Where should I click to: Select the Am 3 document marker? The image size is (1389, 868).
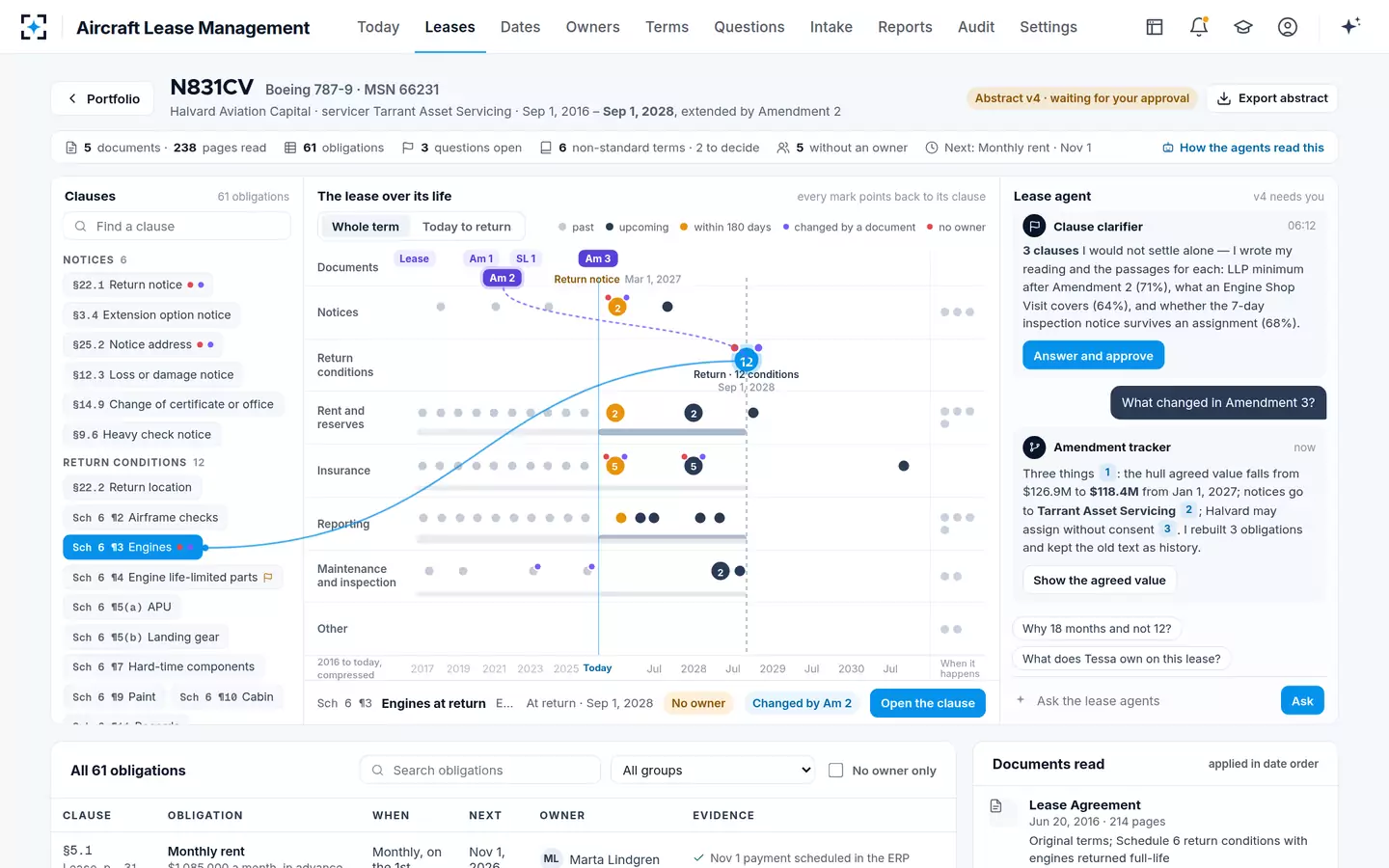pyautogui.click(x=598, y=258)
